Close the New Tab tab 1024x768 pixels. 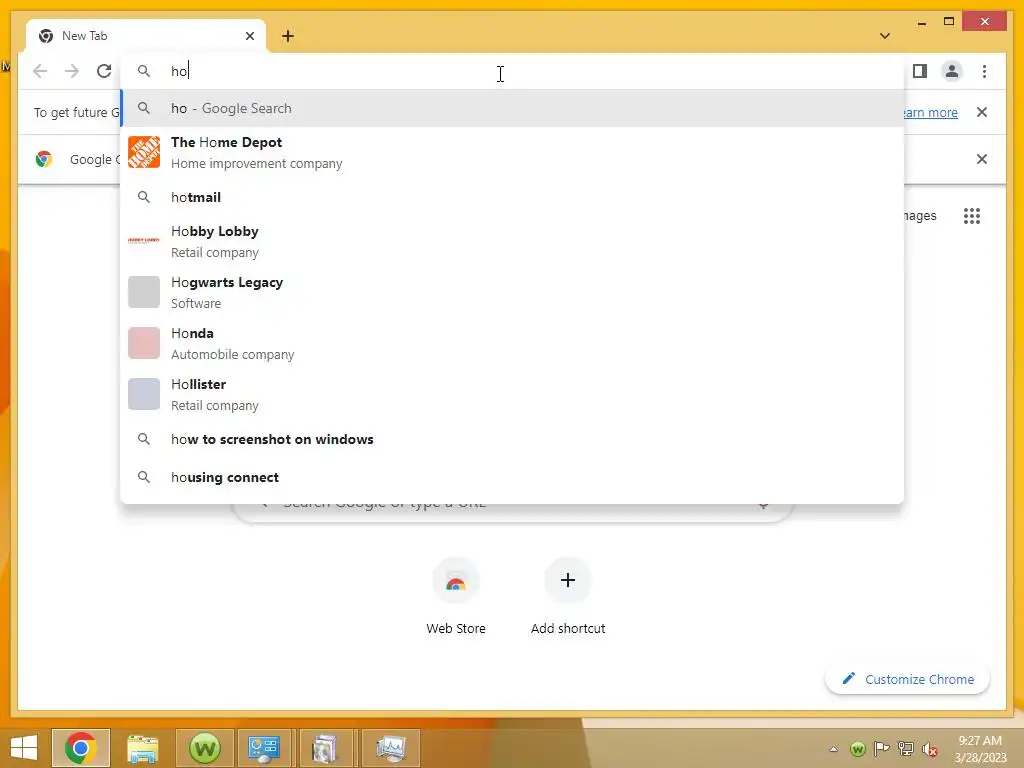249,36
